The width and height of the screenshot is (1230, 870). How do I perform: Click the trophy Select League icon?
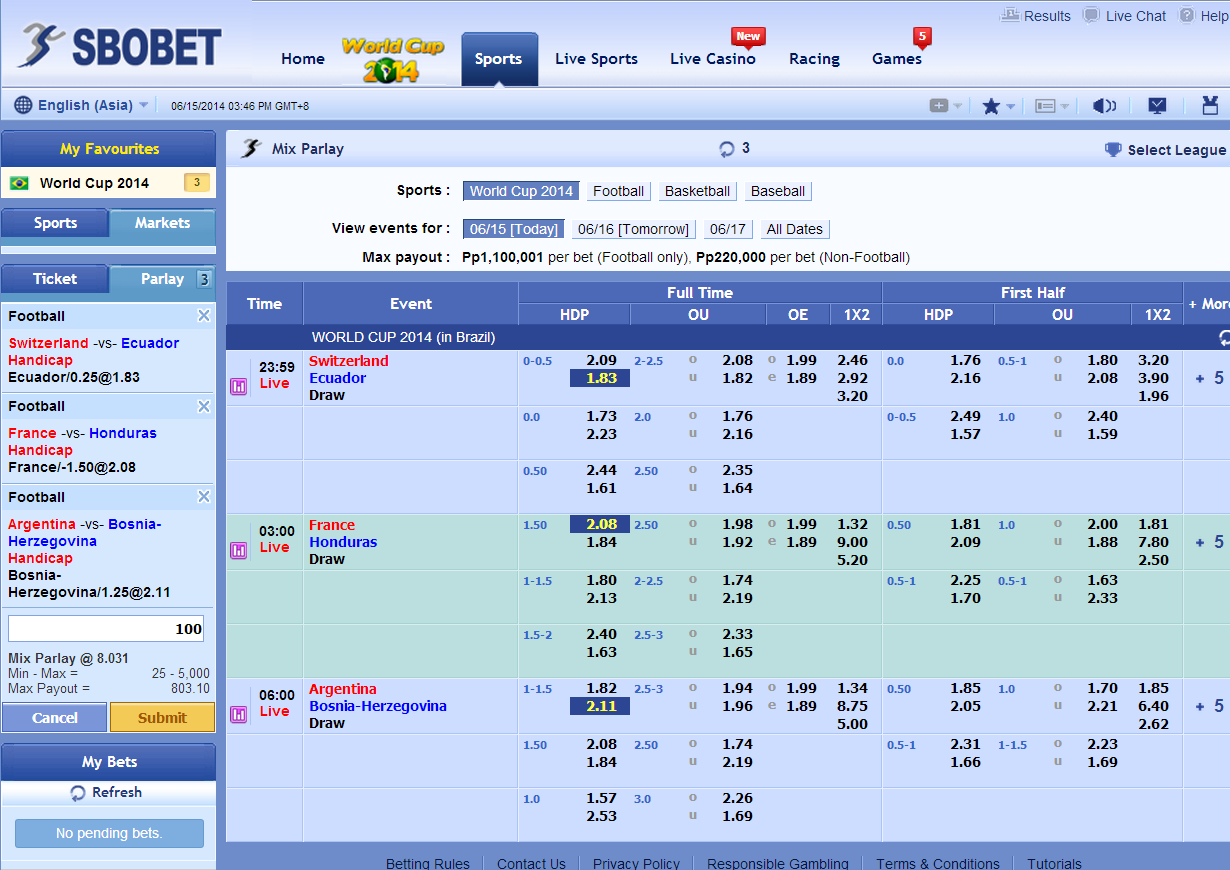tap(1113, 149)
